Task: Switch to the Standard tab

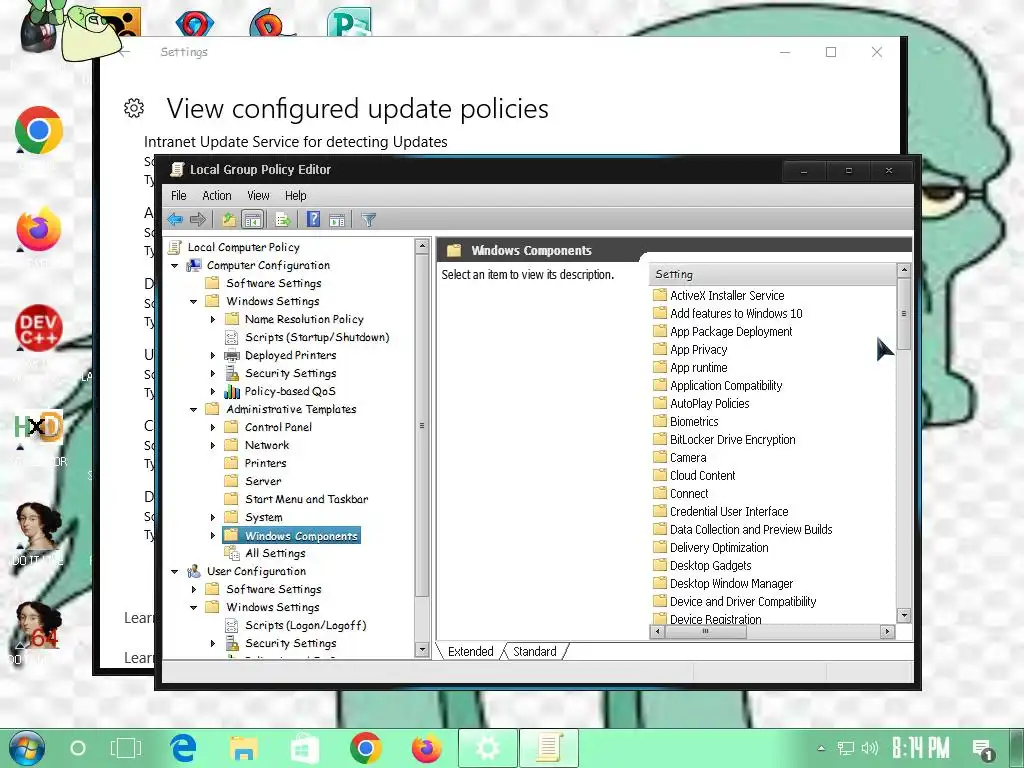Action: (535, 651)
